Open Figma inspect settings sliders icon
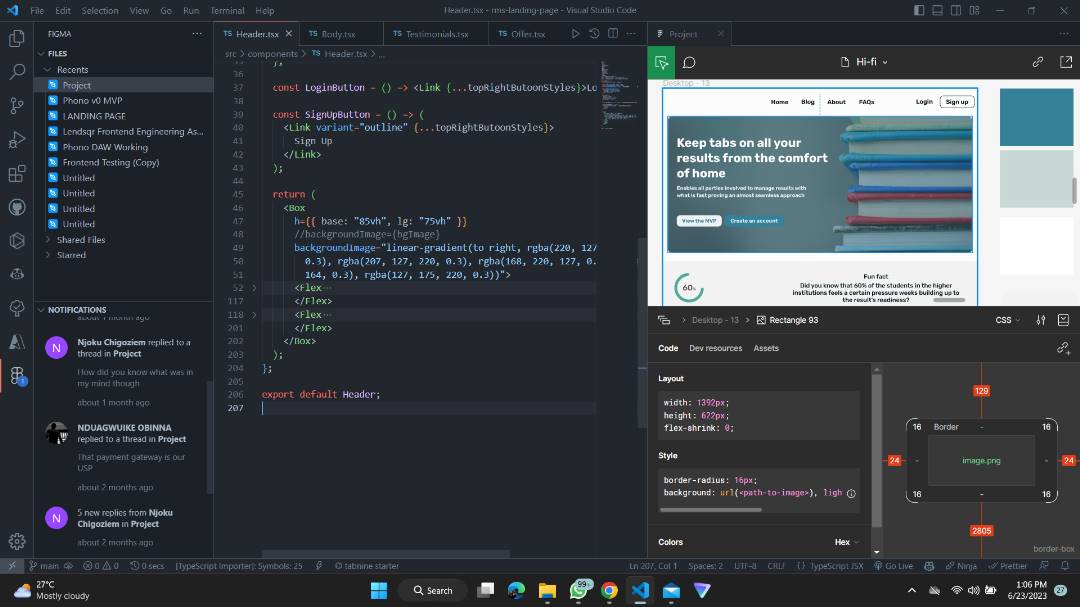This screenshot has height=607, width=1080. tap(1041, 320)
